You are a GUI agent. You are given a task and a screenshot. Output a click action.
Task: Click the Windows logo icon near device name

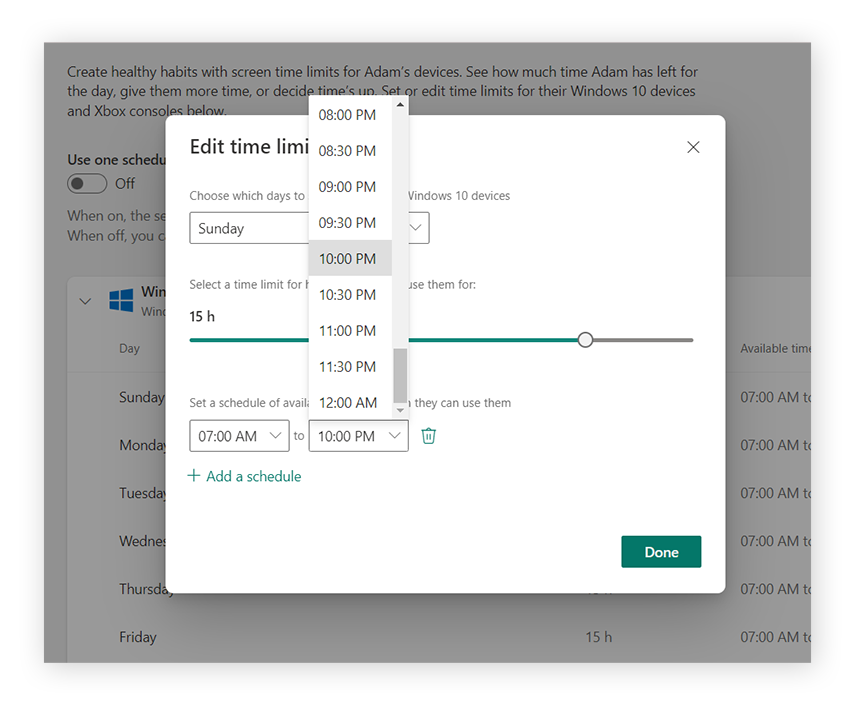(120, 297)
